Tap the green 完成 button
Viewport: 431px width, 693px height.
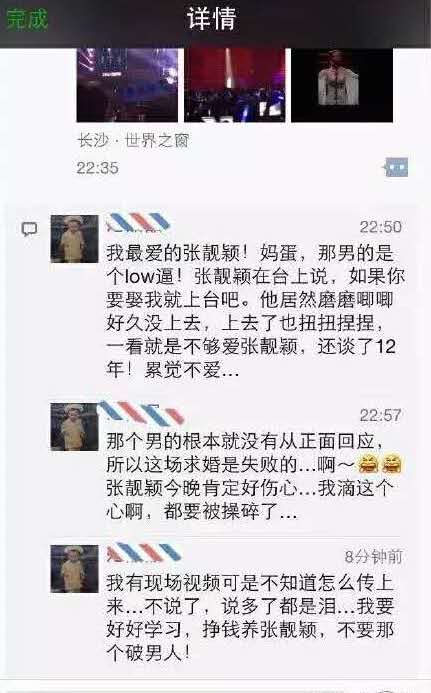(27, 19)
